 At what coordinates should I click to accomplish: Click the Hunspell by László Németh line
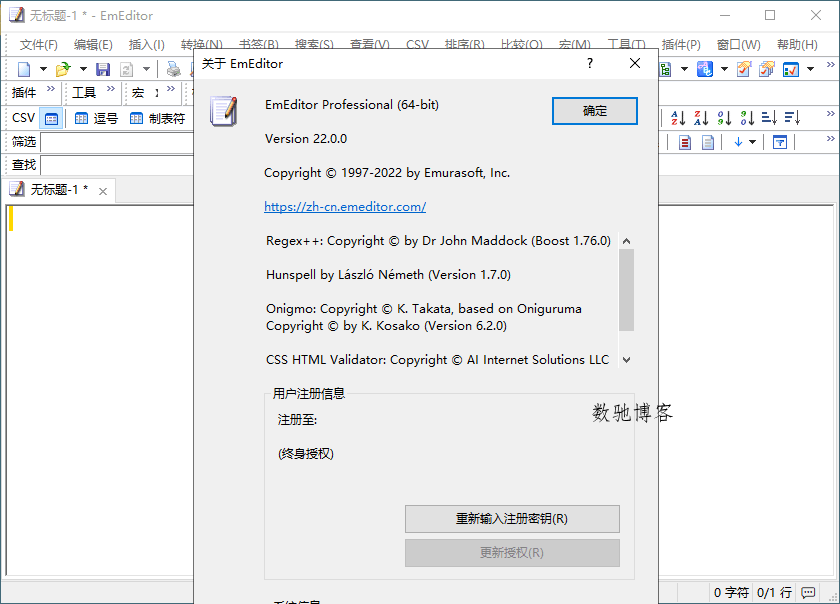point(388,275)
